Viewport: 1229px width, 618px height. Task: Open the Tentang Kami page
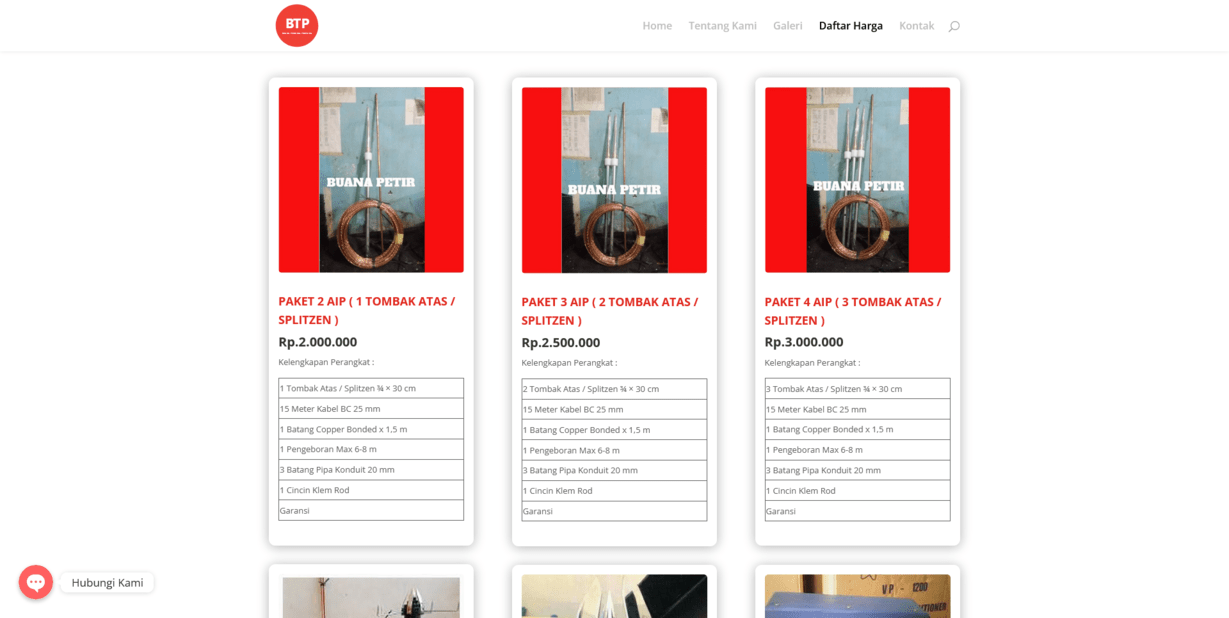coord(722,26)
